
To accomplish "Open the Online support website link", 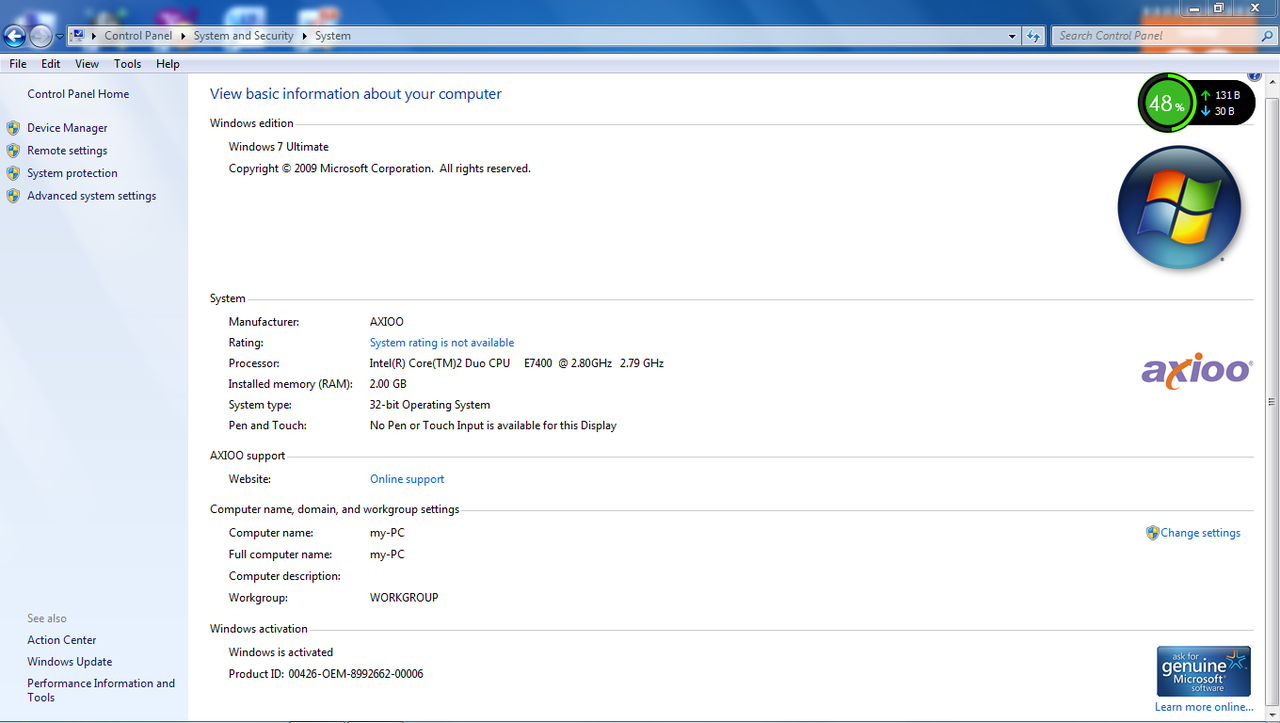I will pyautogui.click(x=407, y=480).
